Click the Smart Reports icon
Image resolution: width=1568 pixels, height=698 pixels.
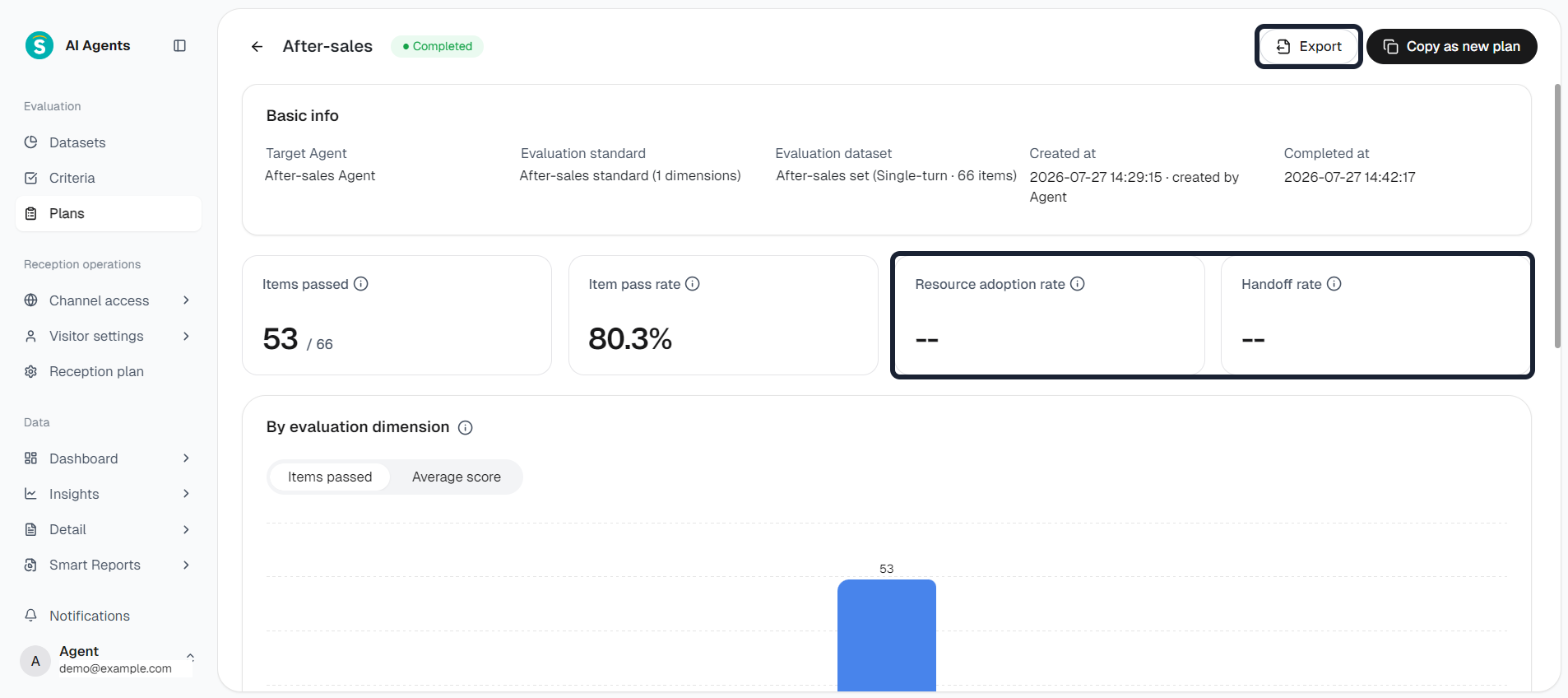point(31,565)
